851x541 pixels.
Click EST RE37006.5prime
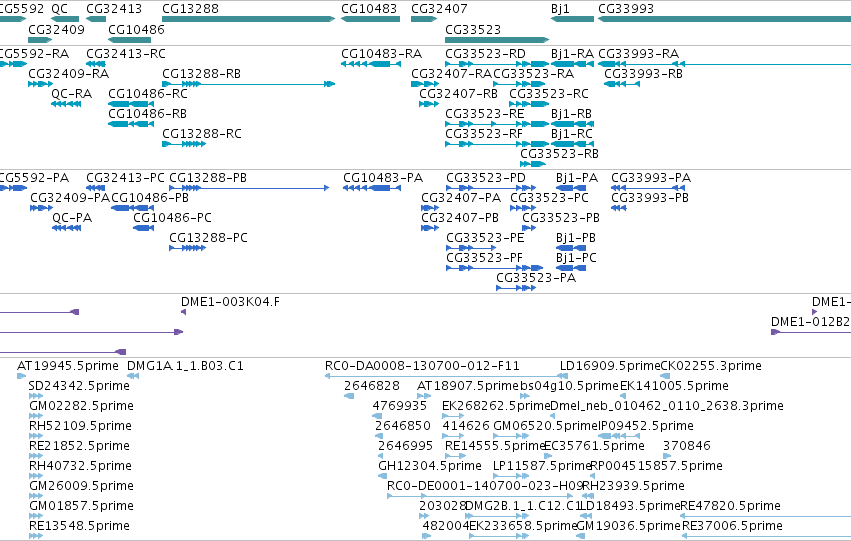[766, 537]
